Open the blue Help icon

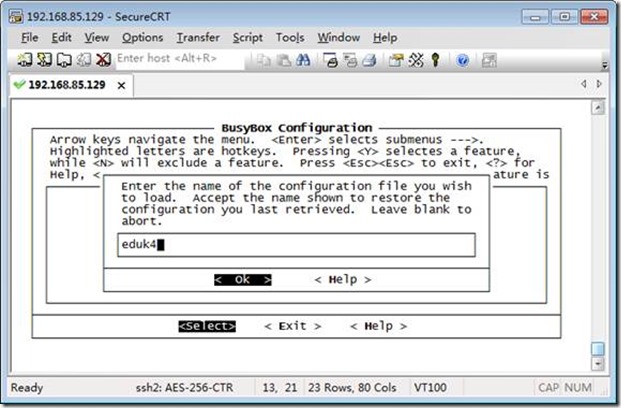(462, 60)
